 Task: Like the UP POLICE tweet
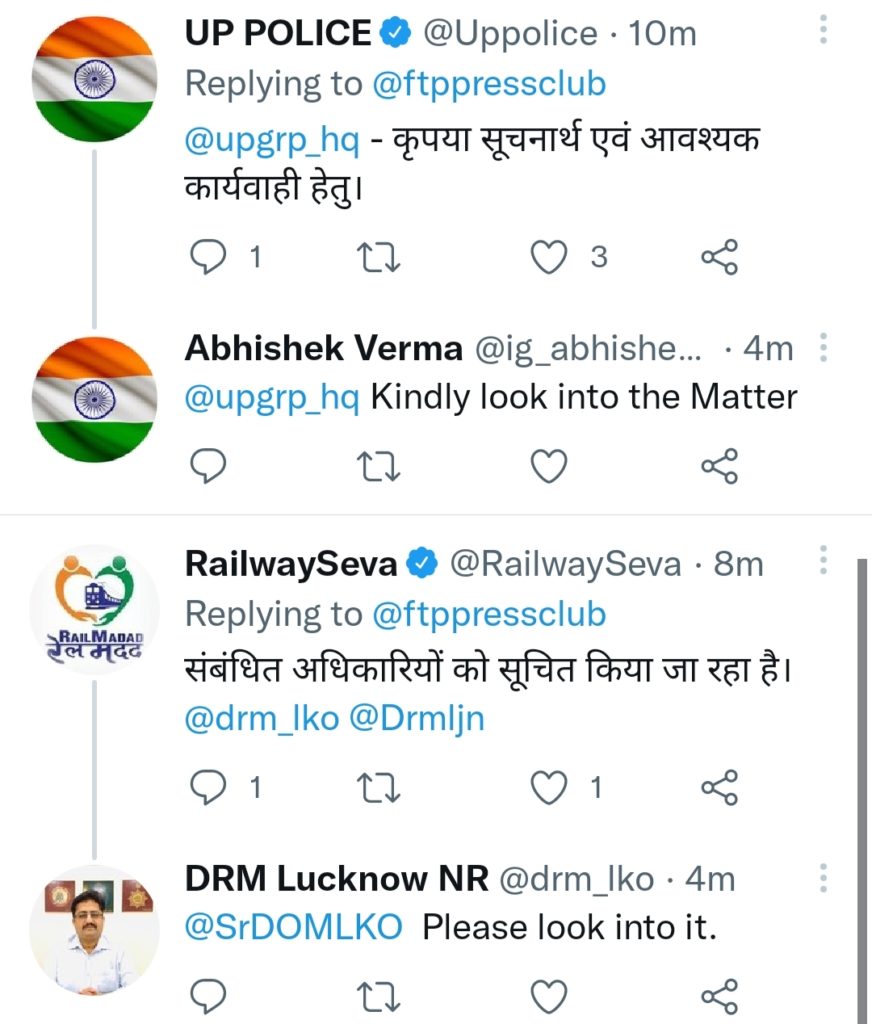click(548, 258)
